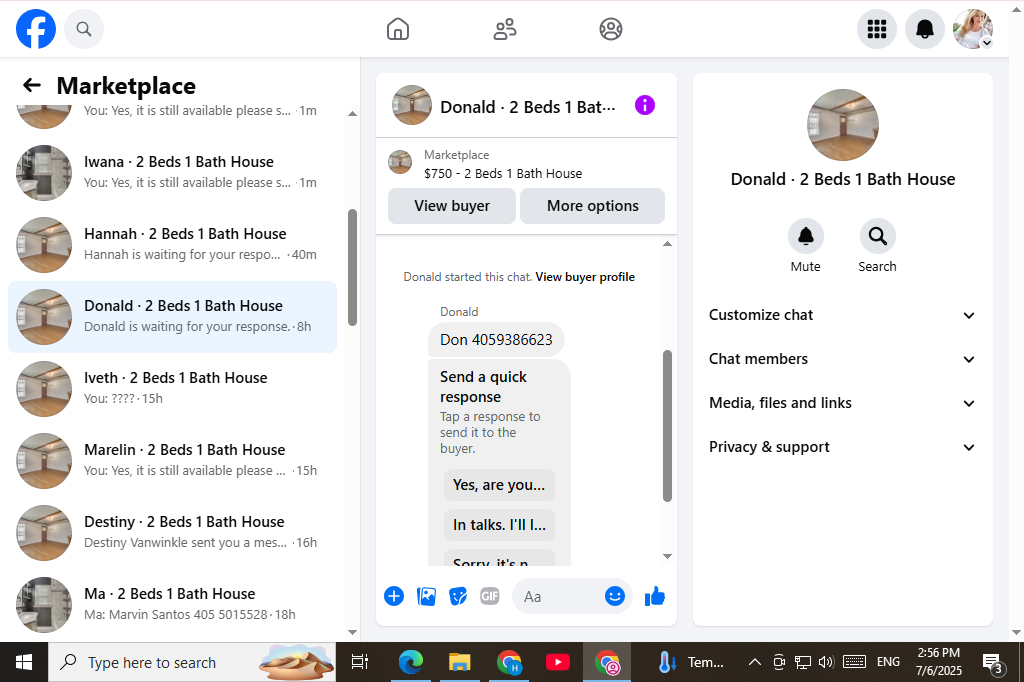Expand the Customize chat section
Image resolution: width=1024 pixels, height=682 pixels.
click(x=842, y=315)
